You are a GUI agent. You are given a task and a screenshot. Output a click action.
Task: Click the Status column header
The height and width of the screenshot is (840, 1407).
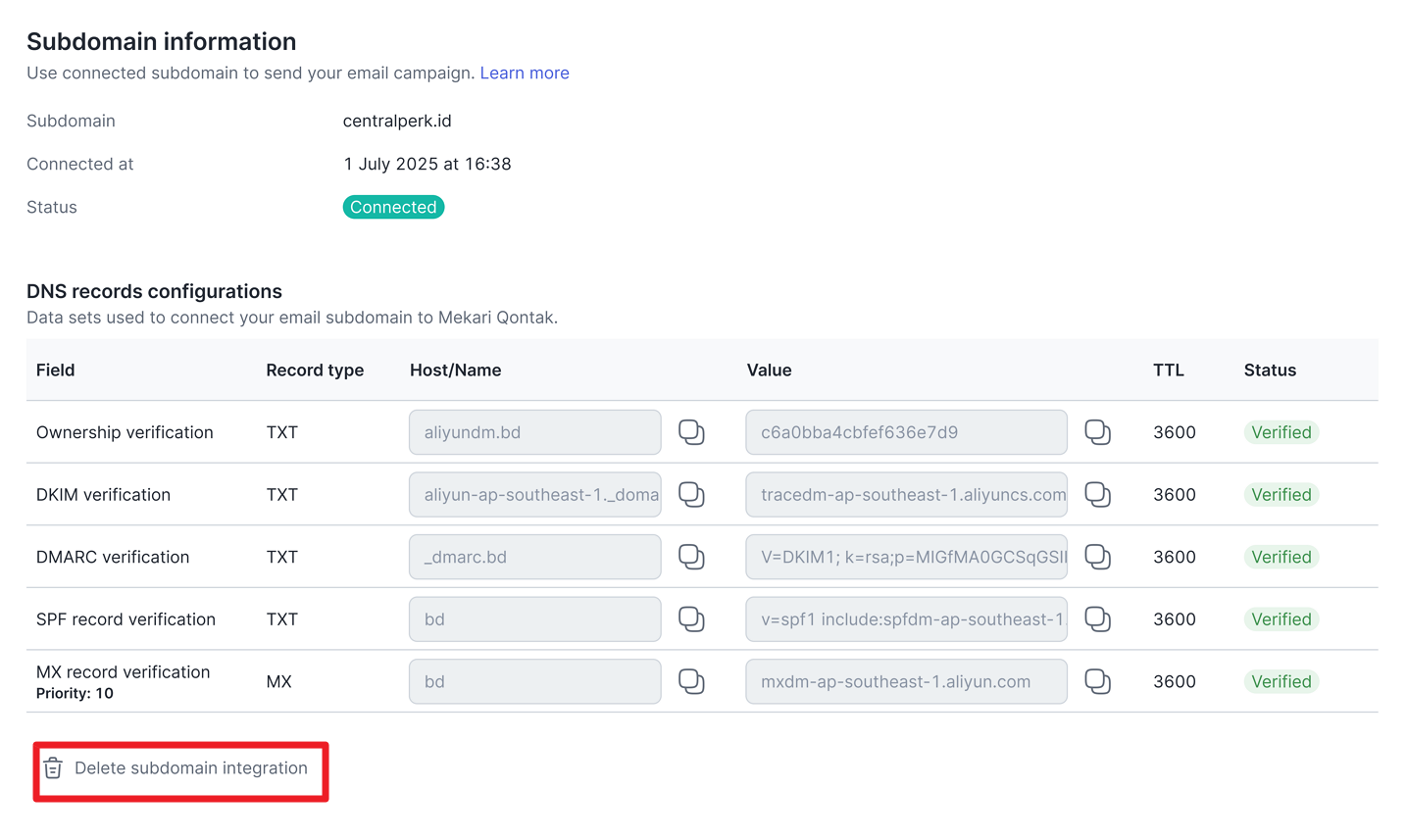(1270, 371)
